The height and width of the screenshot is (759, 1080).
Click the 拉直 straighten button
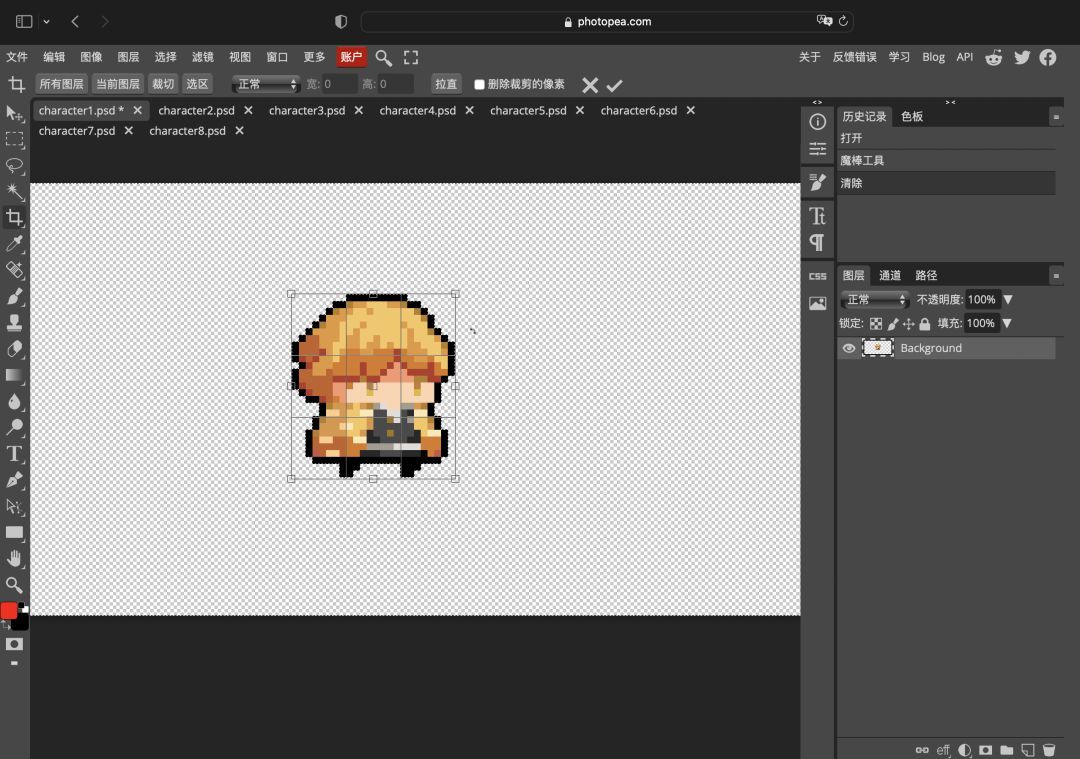[x=446, y=84]
